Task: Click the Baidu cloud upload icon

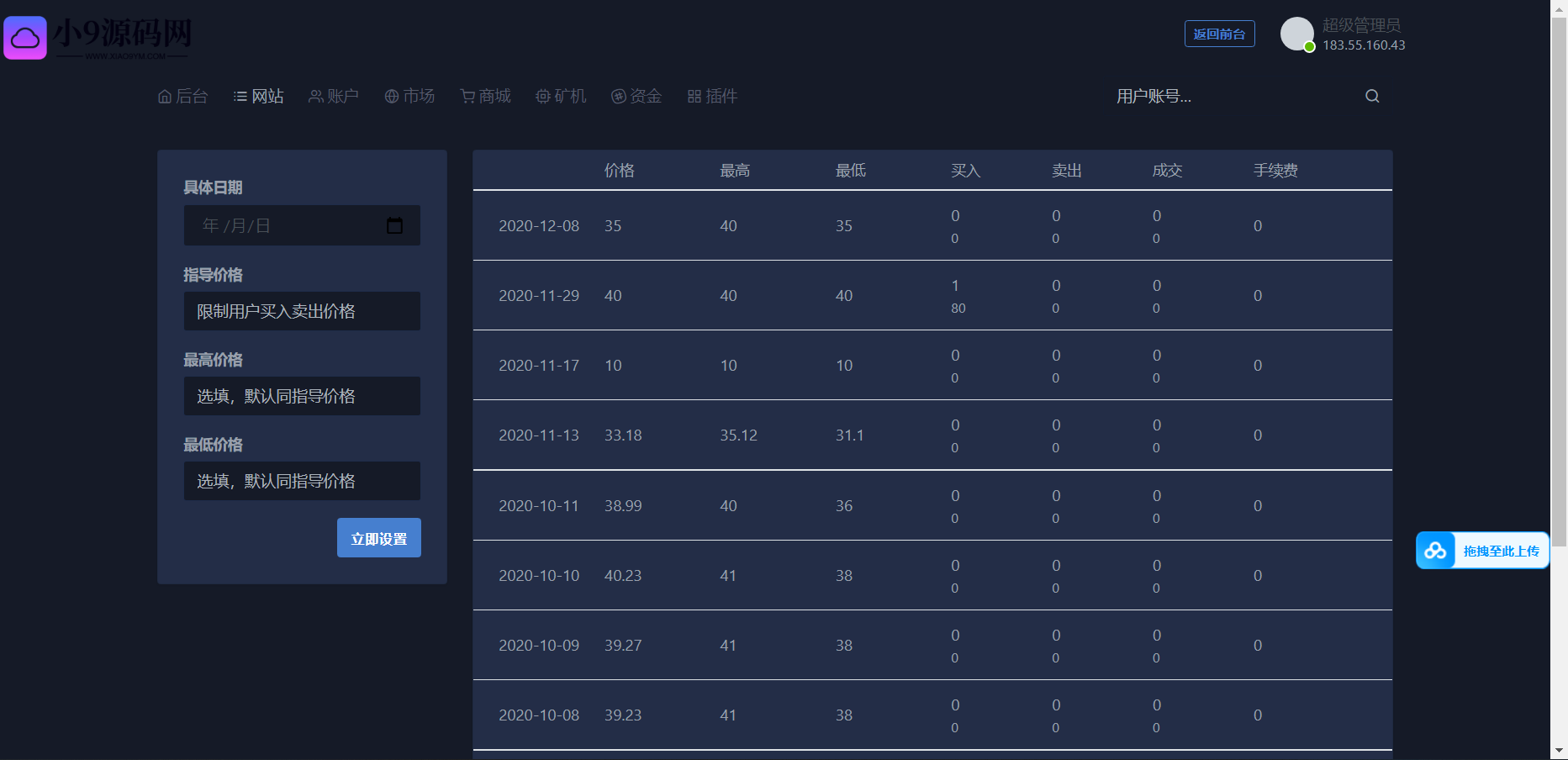Action: tap(1435, 551)
